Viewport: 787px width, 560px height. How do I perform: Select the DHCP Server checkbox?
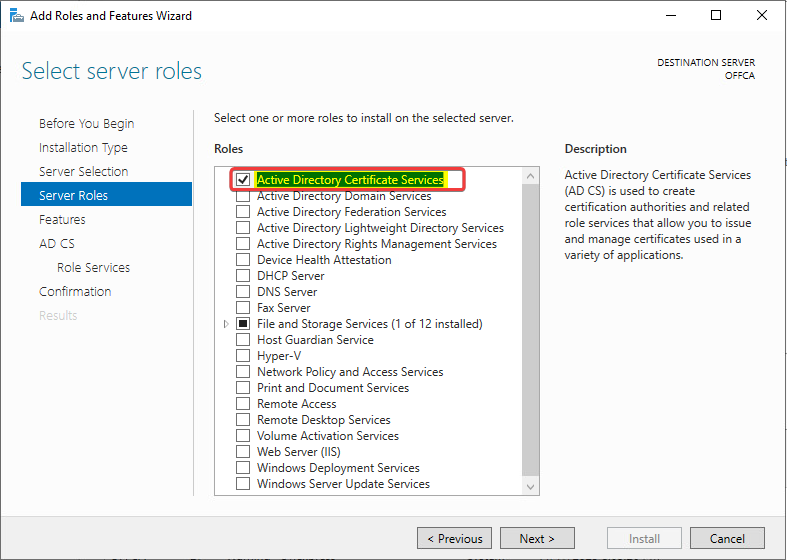243,276
